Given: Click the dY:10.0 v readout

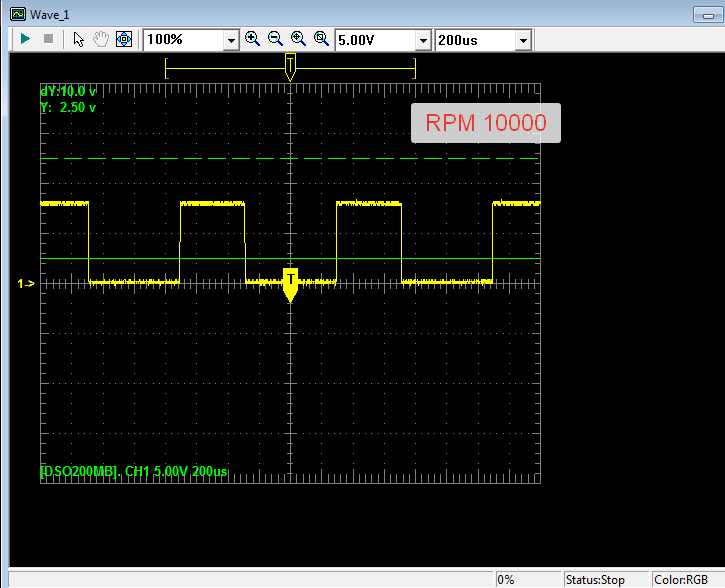Looking at the screenshot, I should click(x=68, y=92).
